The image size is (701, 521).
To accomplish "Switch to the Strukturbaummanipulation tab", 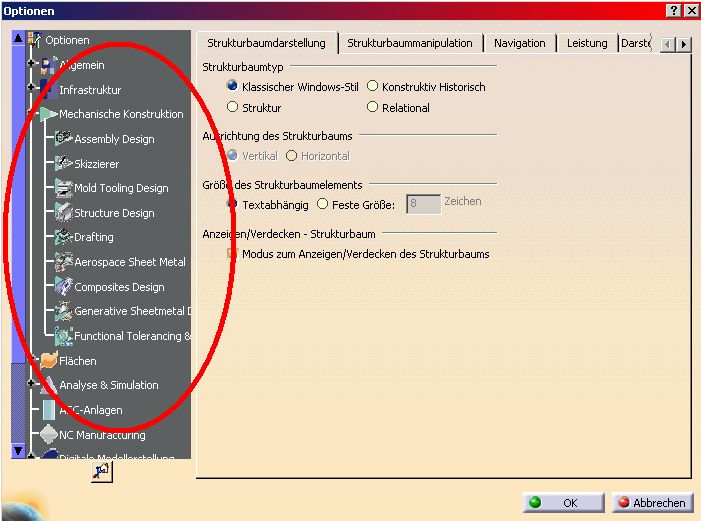I will point(410,43).
